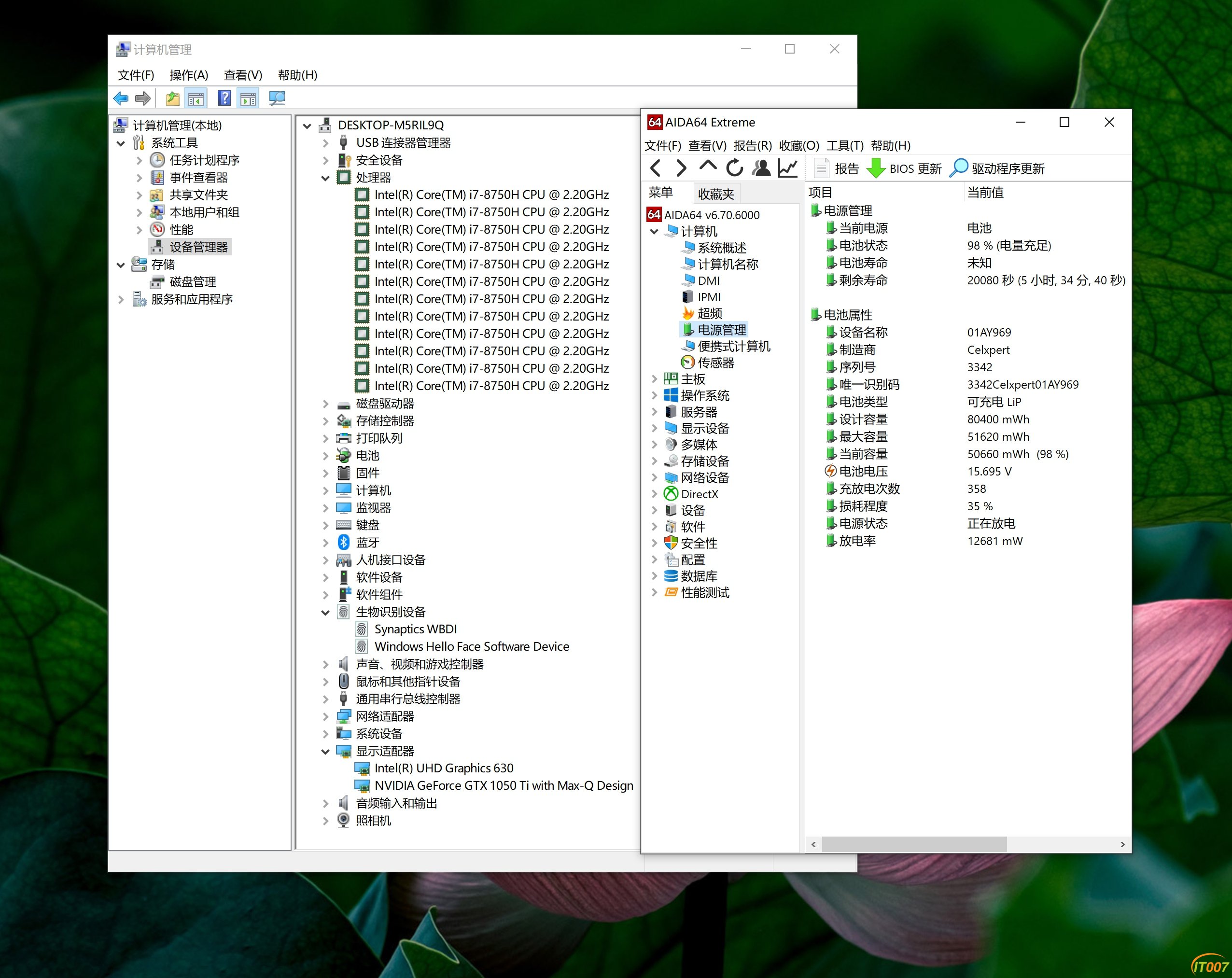Expand the 操作系统 node in AIDA64

[654, 395]
